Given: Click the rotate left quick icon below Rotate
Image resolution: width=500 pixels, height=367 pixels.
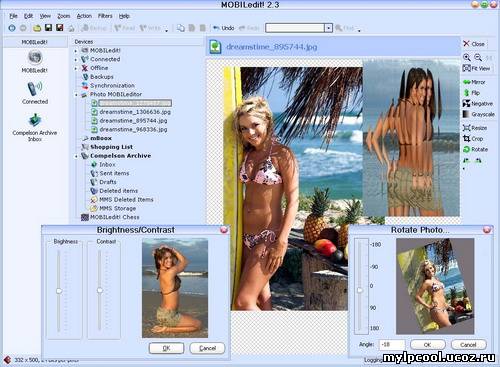Looking at the screenshot, I should (467, 161).
